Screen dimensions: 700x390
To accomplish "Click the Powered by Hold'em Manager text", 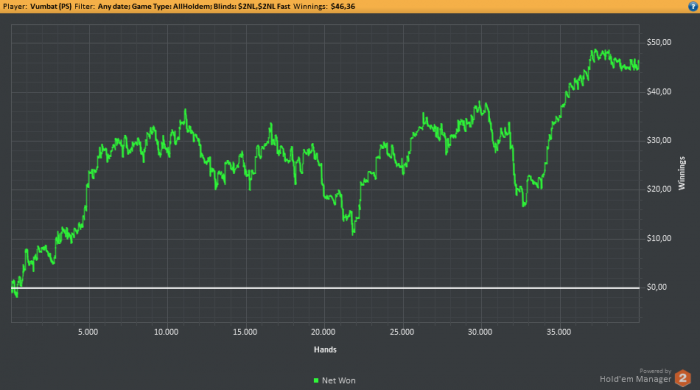I will point(635,376).
